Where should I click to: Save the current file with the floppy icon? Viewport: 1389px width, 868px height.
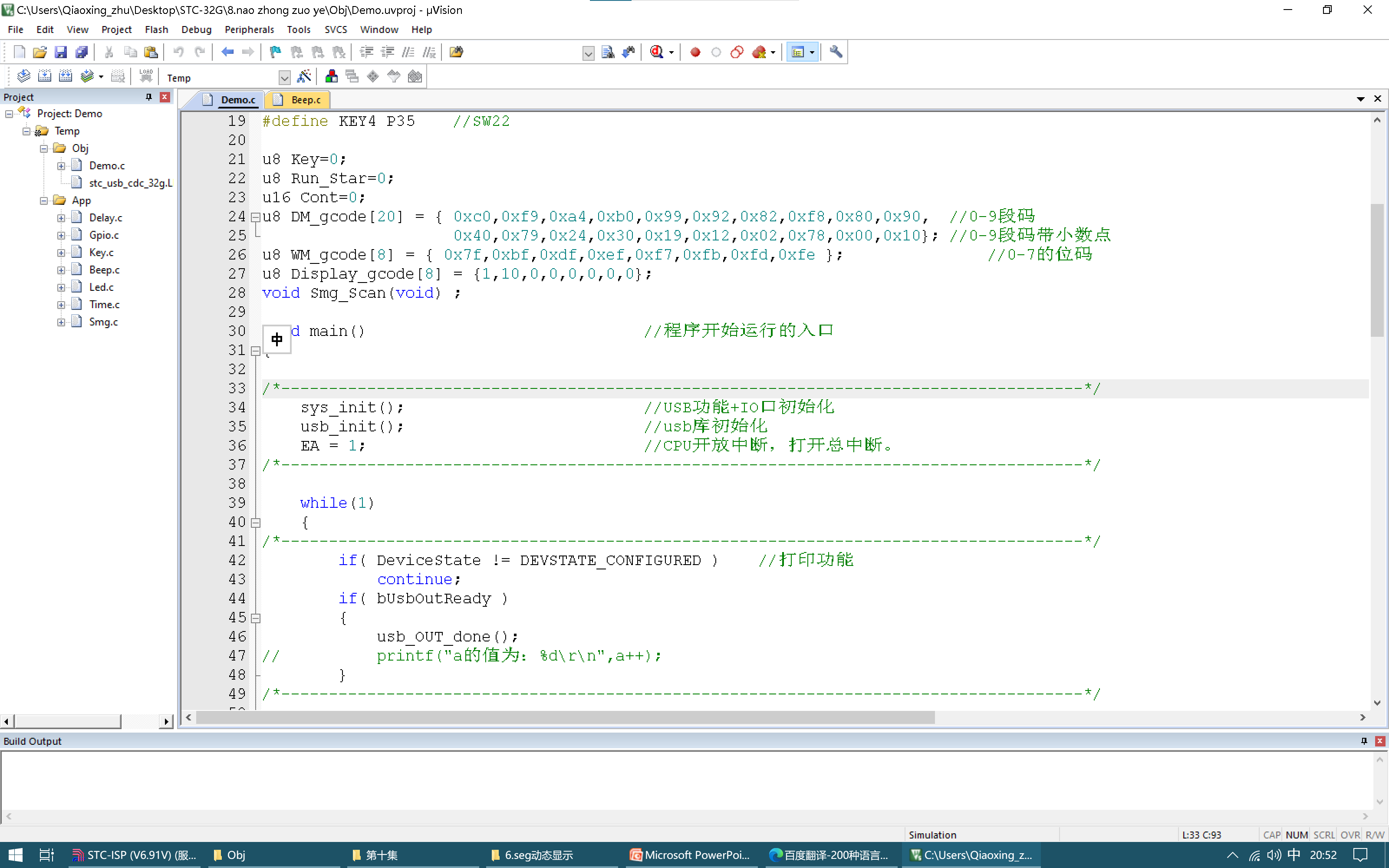point(60,52)
